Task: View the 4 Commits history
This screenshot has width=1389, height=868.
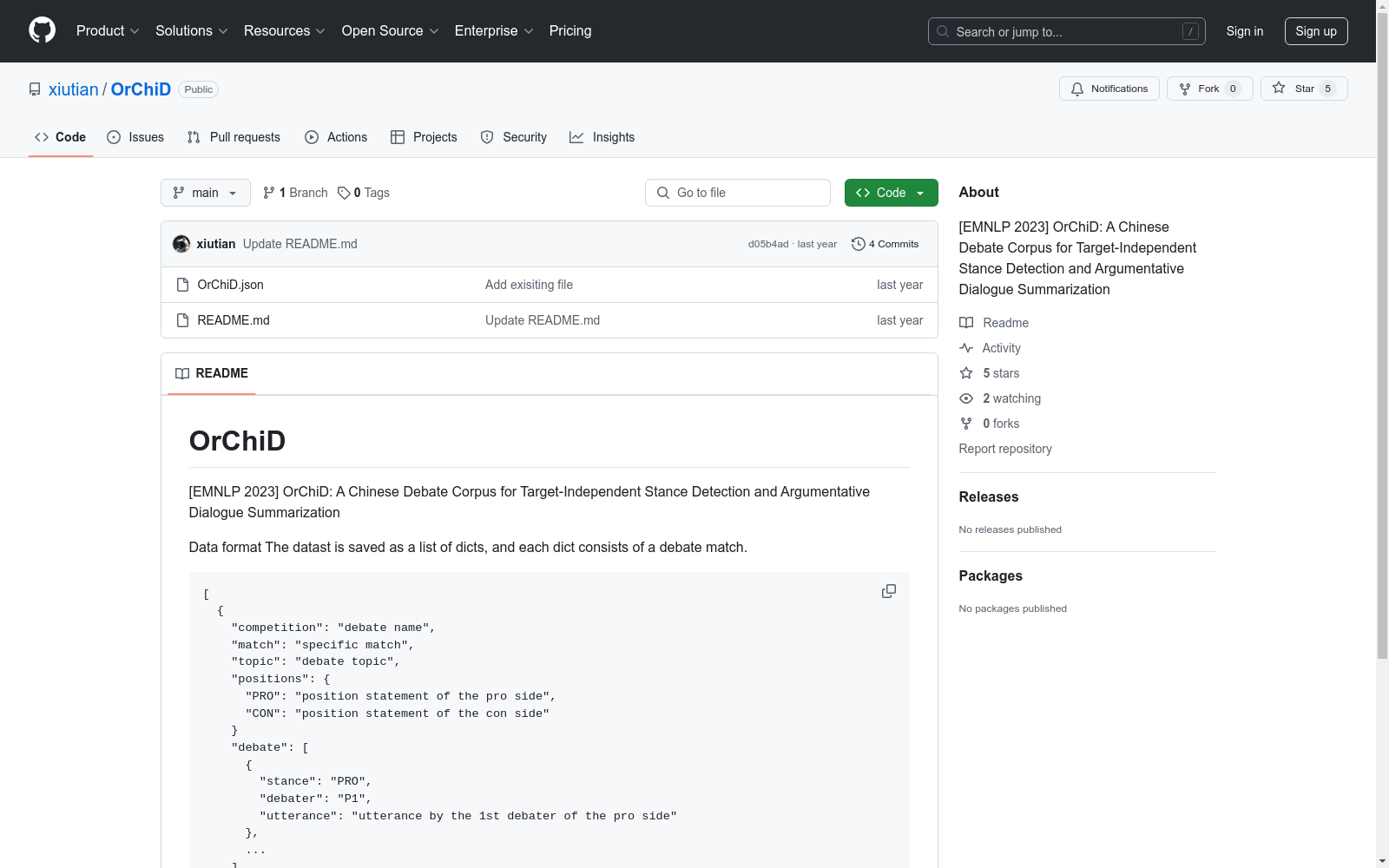Action: click(x=885, y=244)
